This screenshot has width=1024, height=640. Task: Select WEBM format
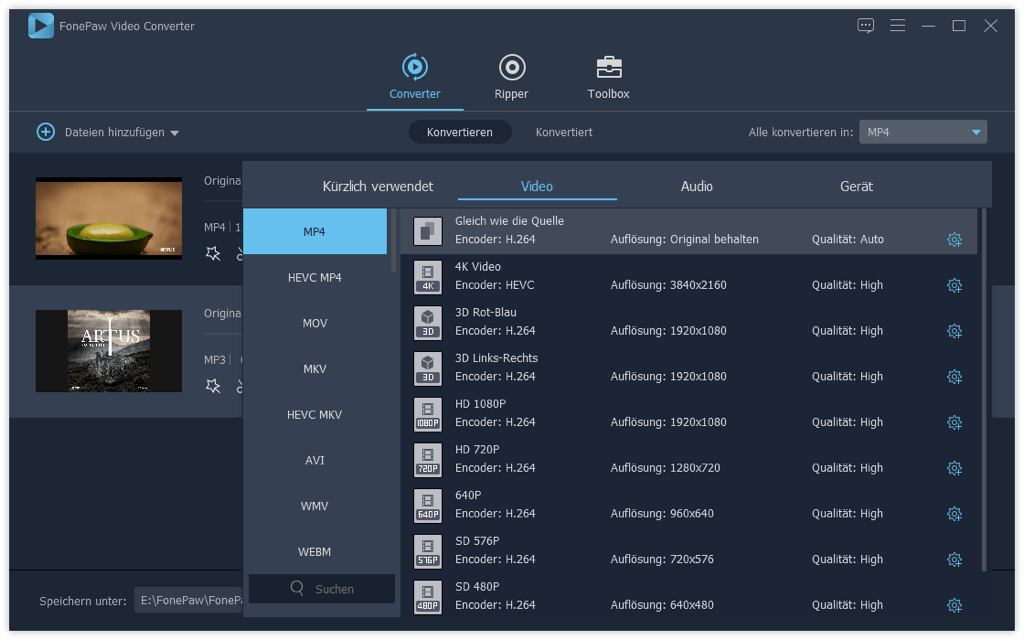pos(315,552)
